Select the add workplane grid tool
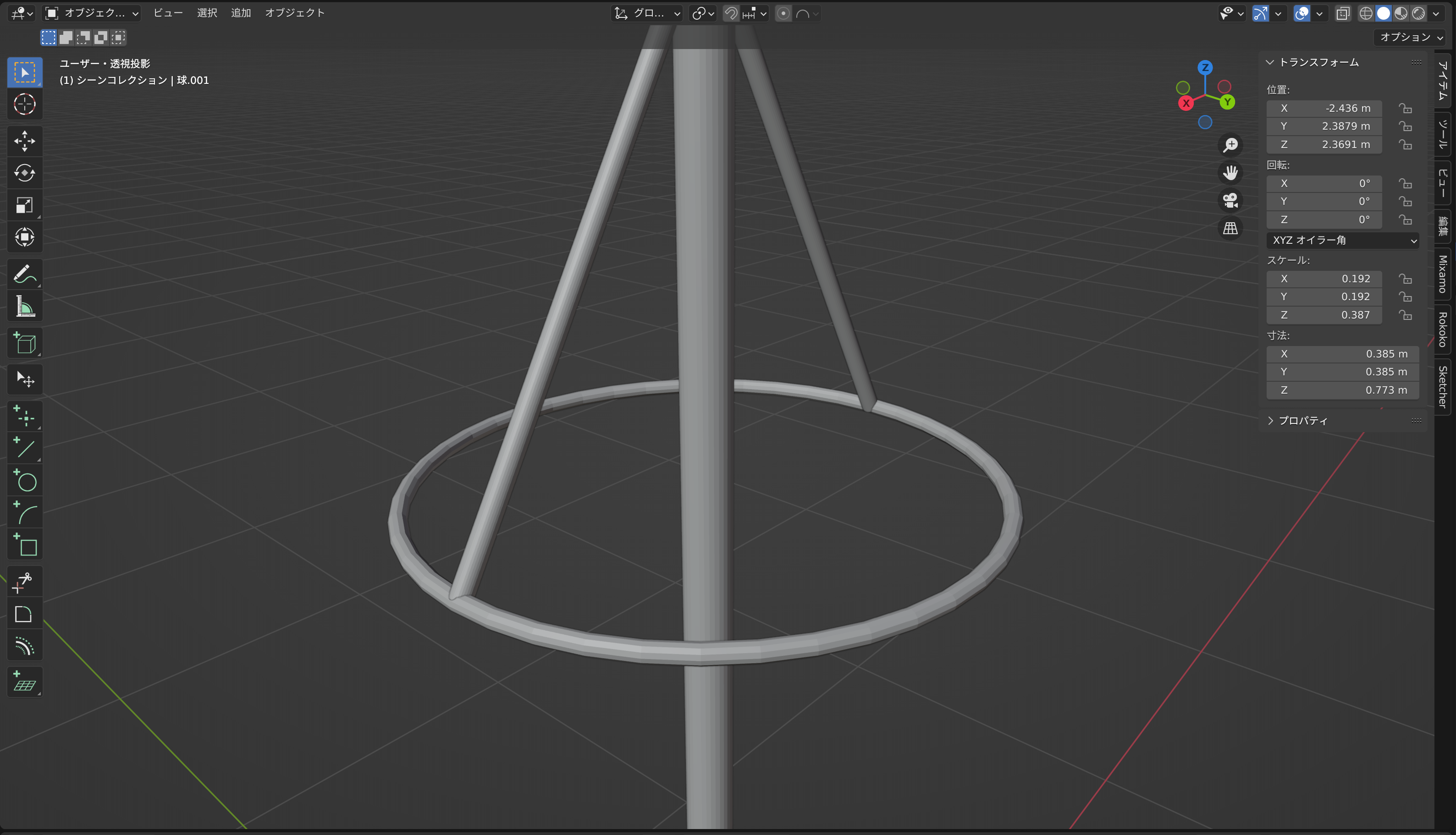Screen dimensions: 1456x835 pos(25,682)
